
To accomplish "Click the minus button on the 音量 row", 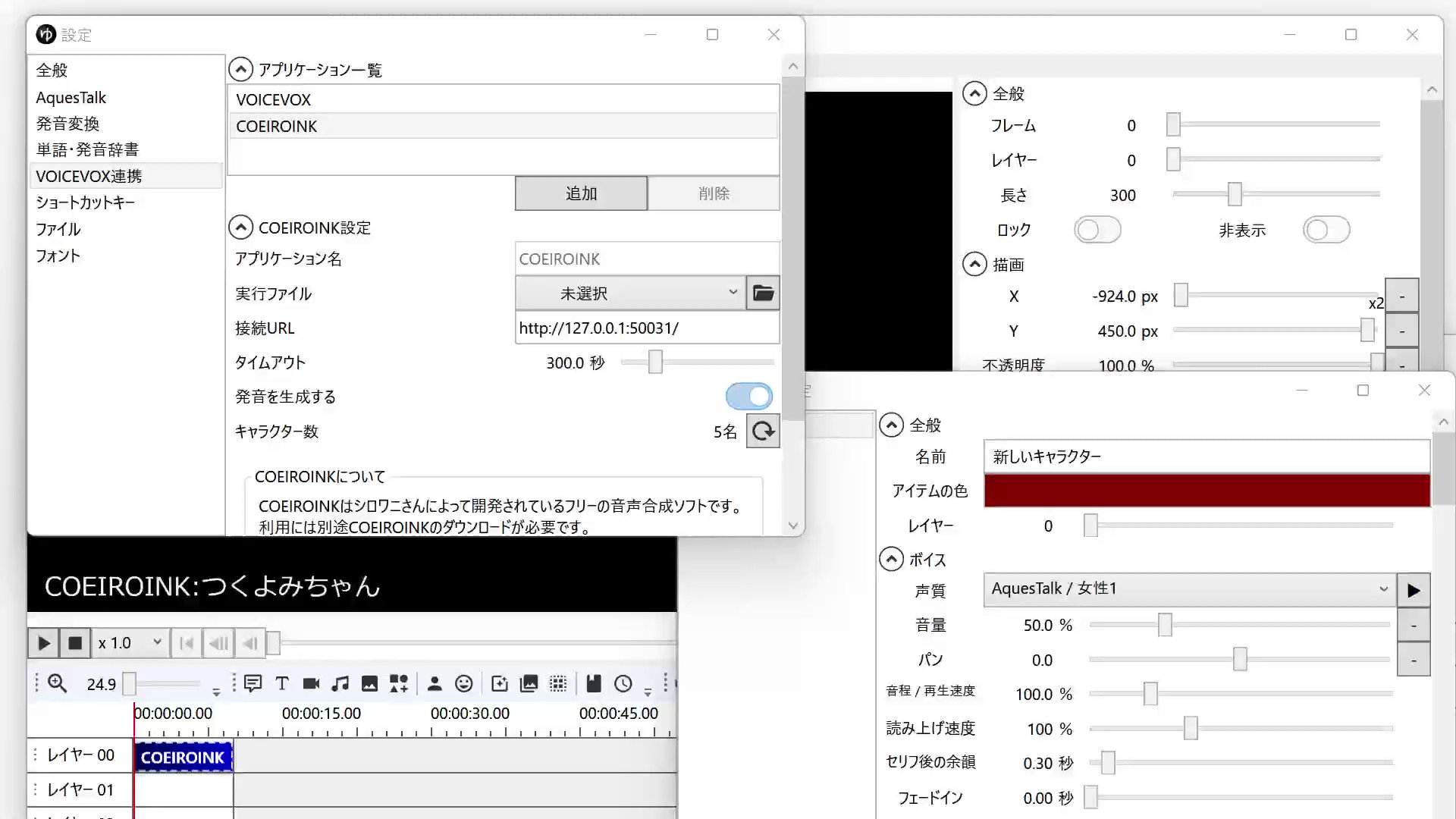I will 1414,625.
